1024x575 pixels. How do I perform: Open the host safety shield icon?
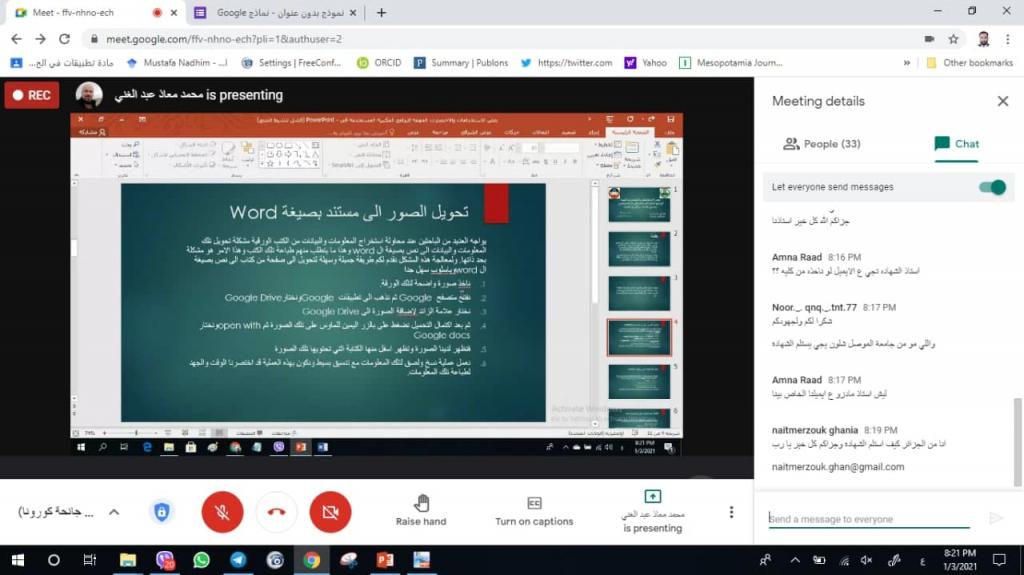coord(160,512)
